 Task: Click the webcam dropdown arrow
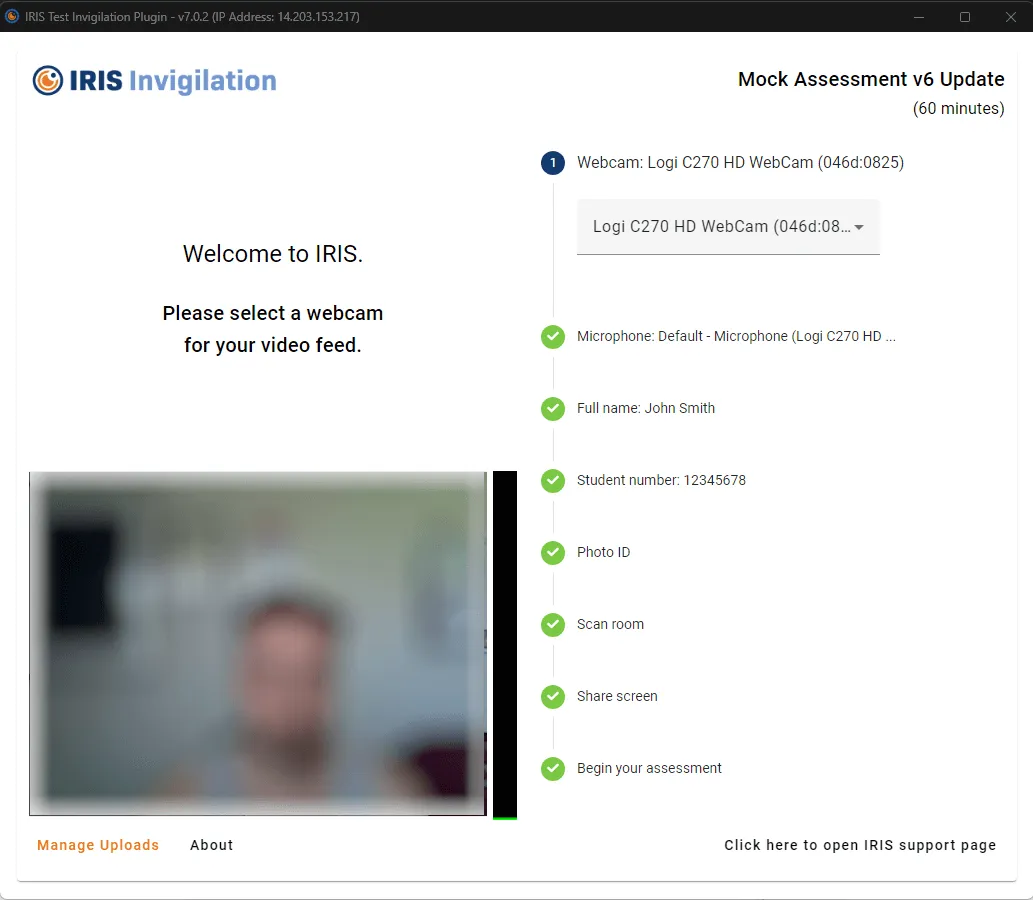(859, 227)
